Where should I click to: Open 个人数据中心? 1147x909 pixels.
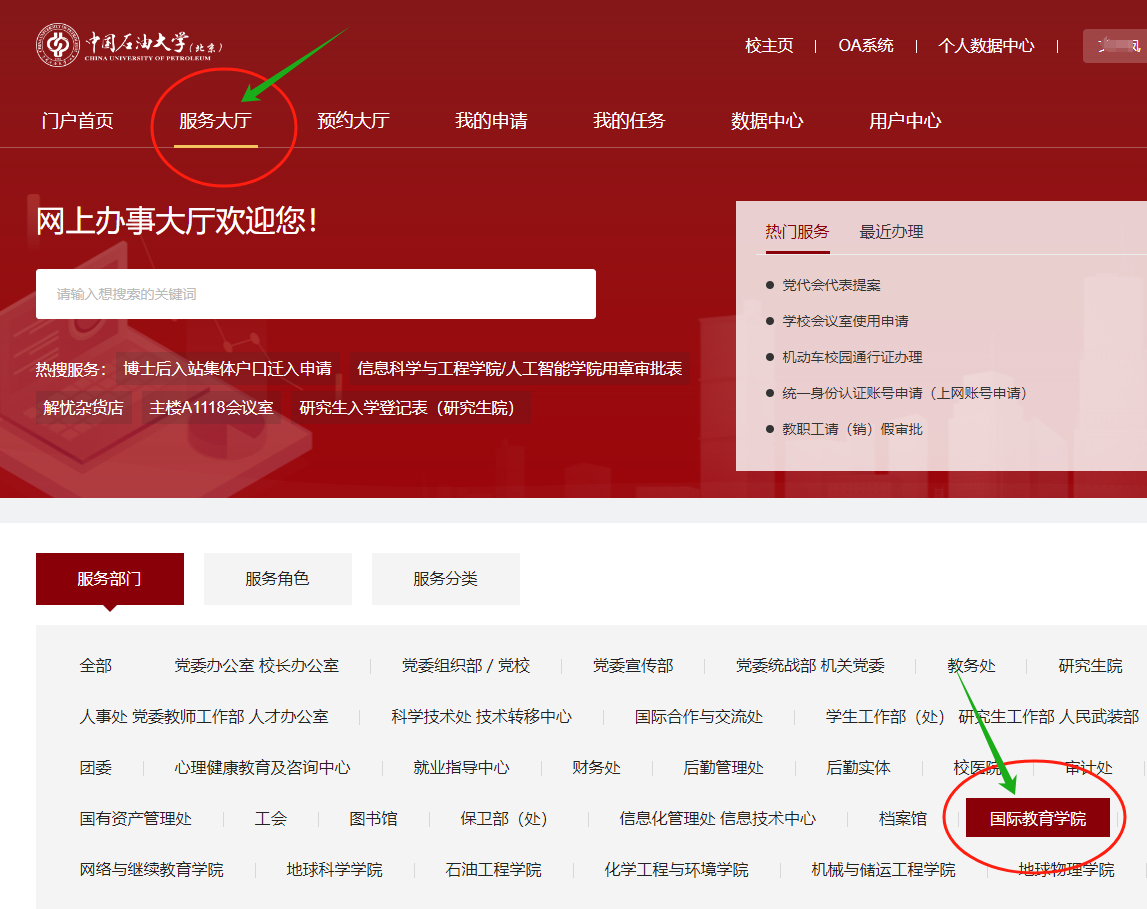(x=987, y=45)
